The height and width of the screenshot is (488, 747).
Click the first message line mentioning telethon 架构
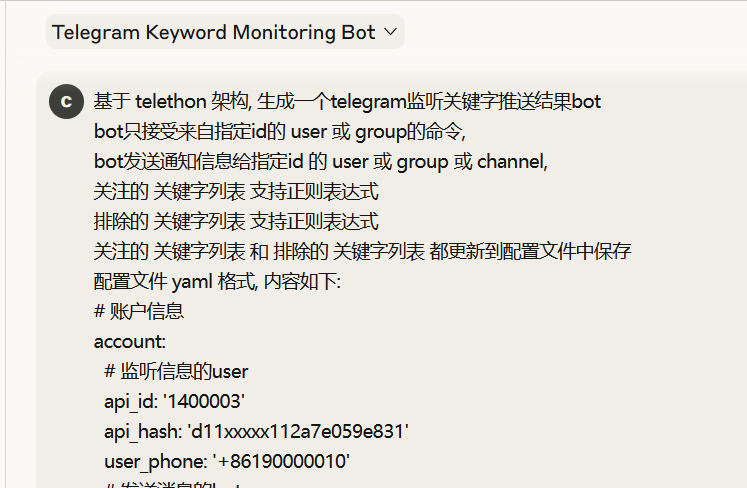tap(346, 102)
